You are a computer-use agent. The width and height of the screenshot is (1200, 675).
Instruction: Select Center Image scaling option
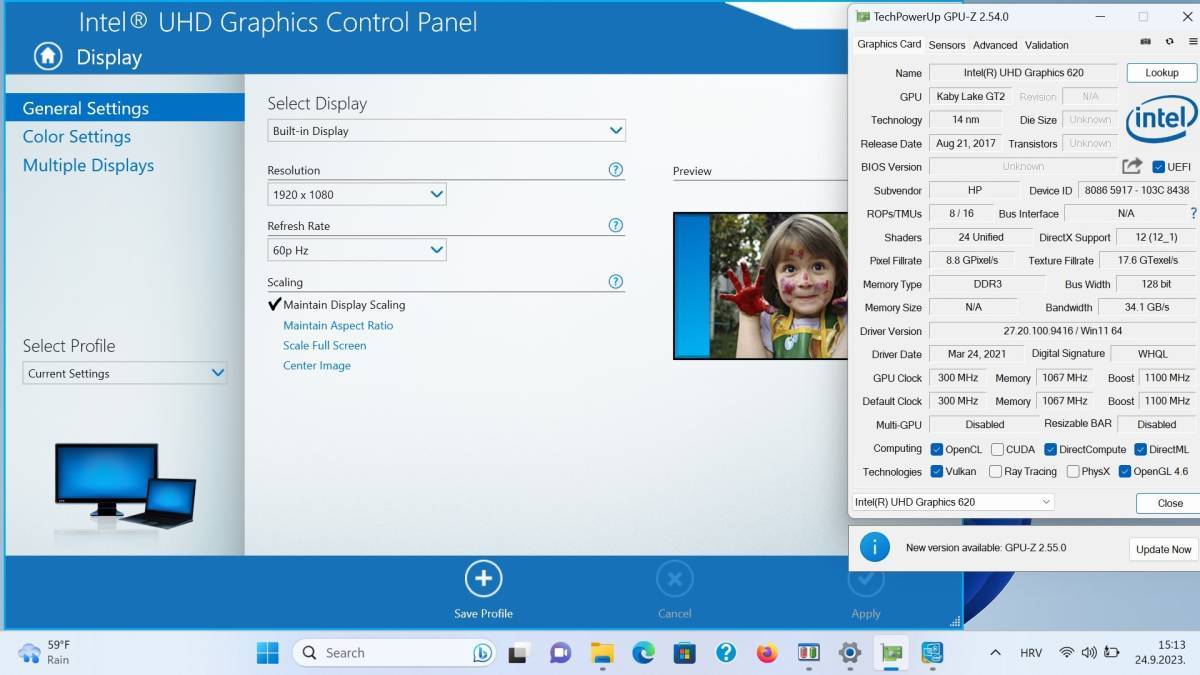pyautogui.click(x=317, y=365)
